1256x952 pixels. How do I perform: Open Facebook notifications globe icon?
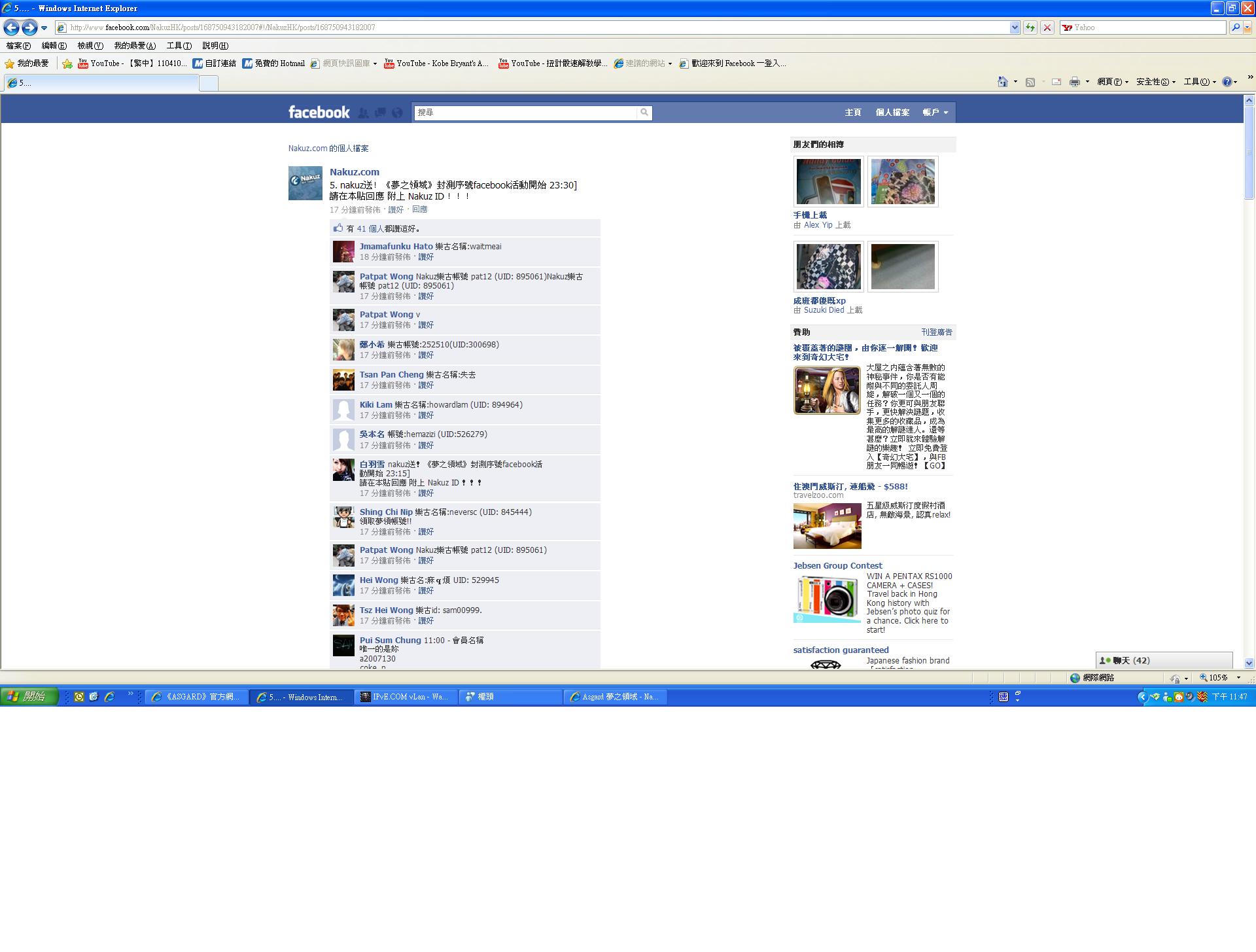click(397, 113)
